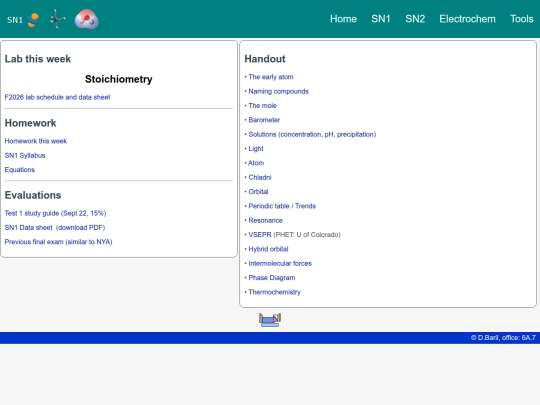Open the Phase Diagram handout
Viewport: 540px width, 405px height.
(x=272, y=278)
